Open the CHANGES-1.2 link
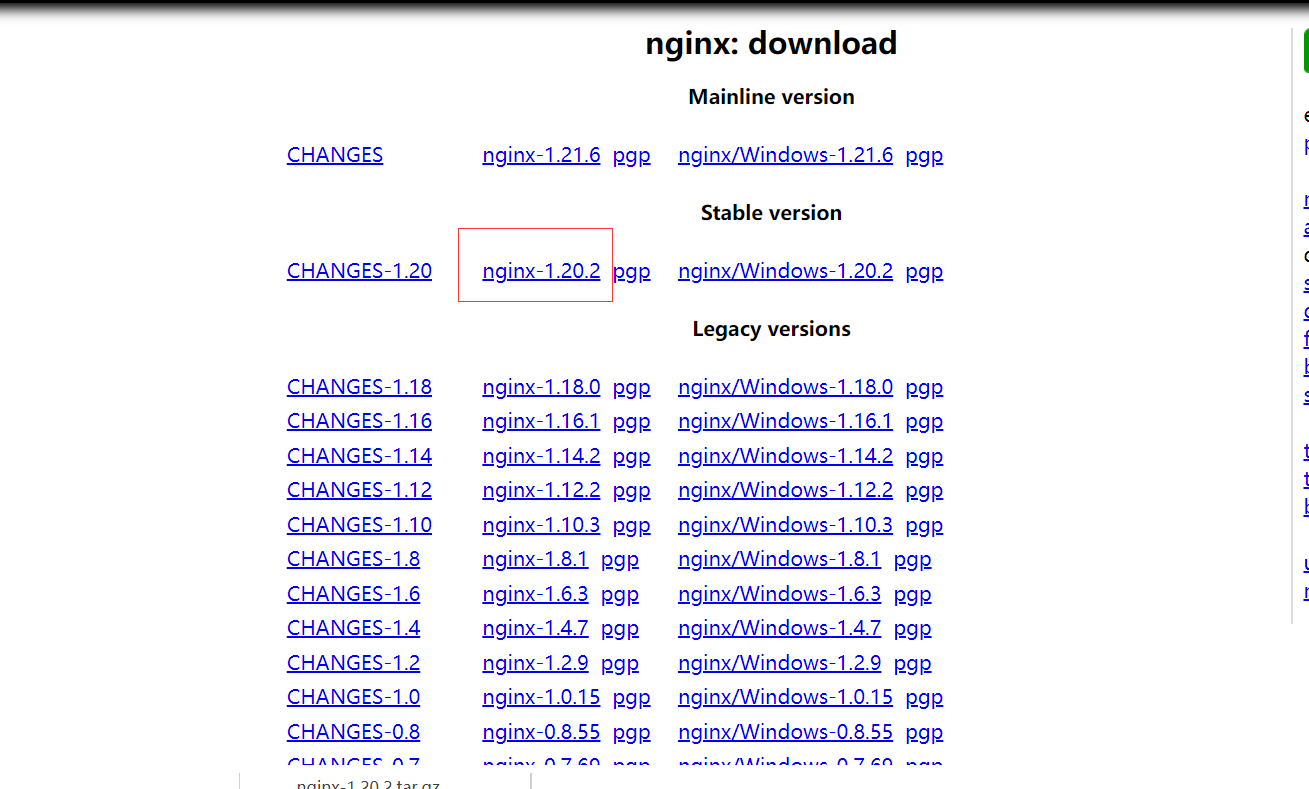The width and height of the screenshot is (1309, 789). (x=353, y=663)
